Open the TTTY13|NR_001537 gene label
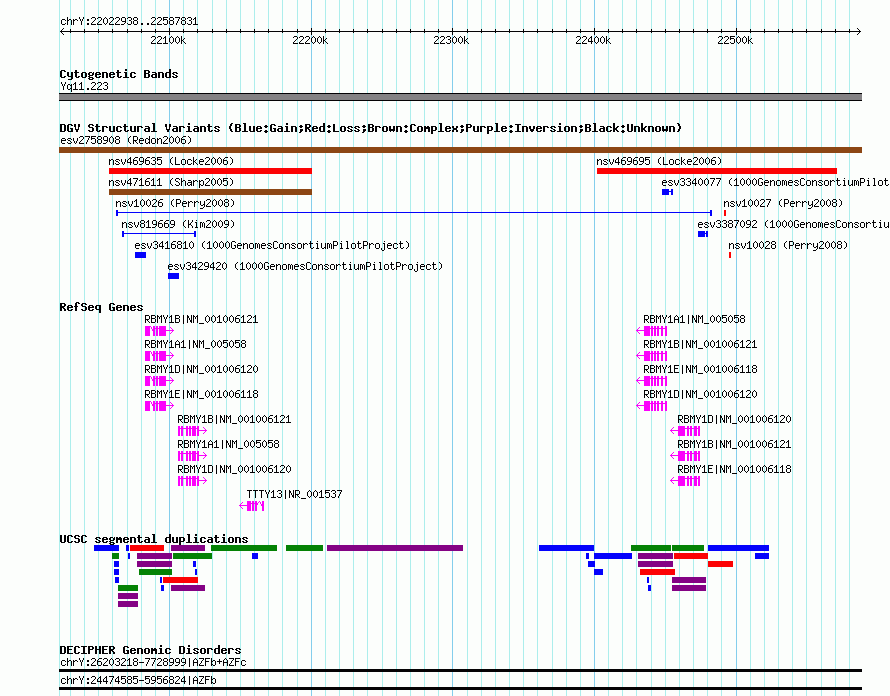 tap(295, 494)
